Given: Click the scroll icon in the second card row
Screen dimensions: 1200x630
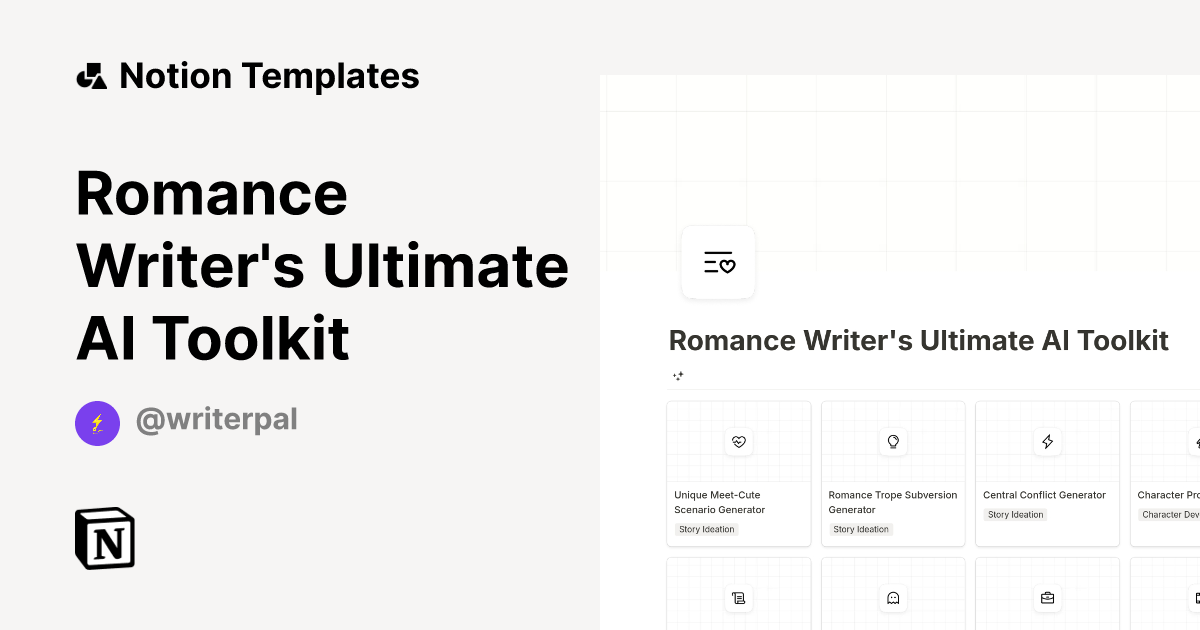Looking at the screenshot, I should [x=739, y=598].
